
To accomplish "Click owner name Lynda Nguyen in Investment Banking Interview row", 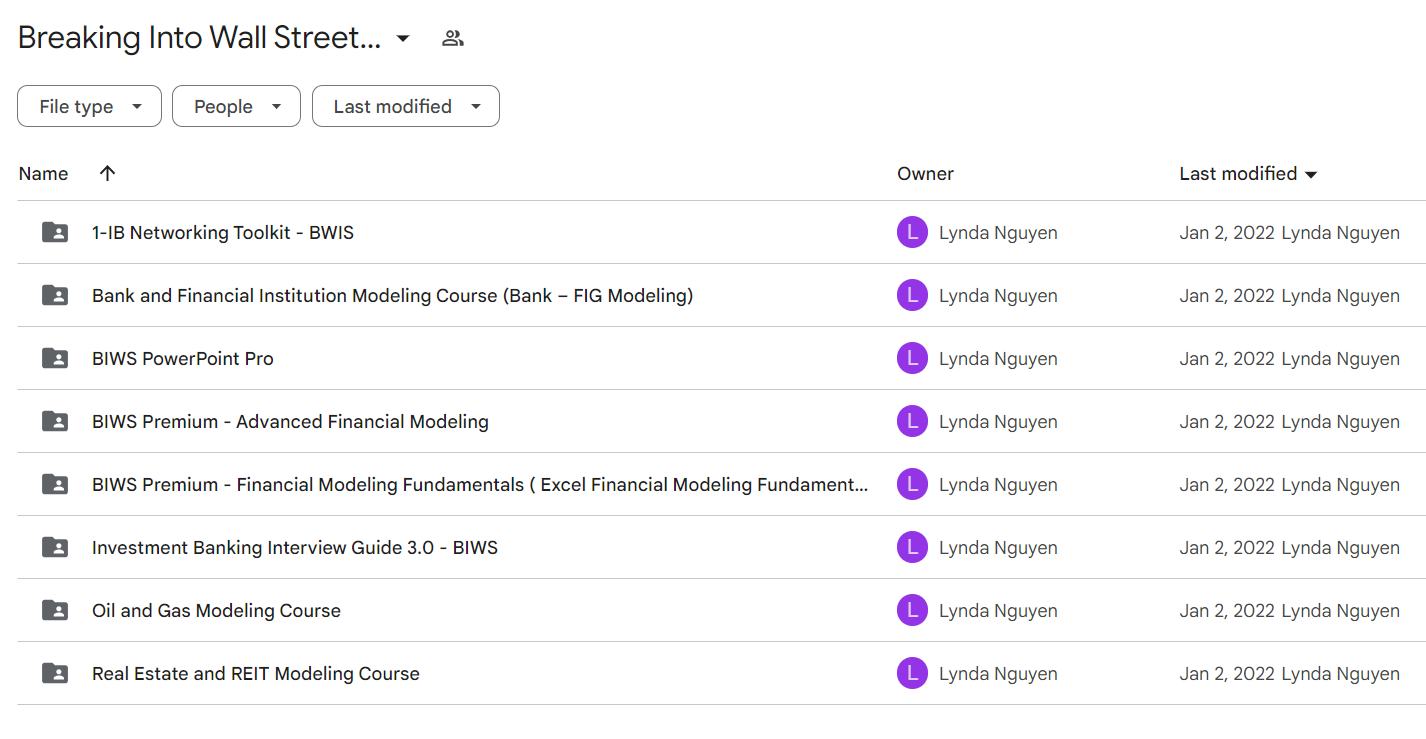I will point(998,548).
